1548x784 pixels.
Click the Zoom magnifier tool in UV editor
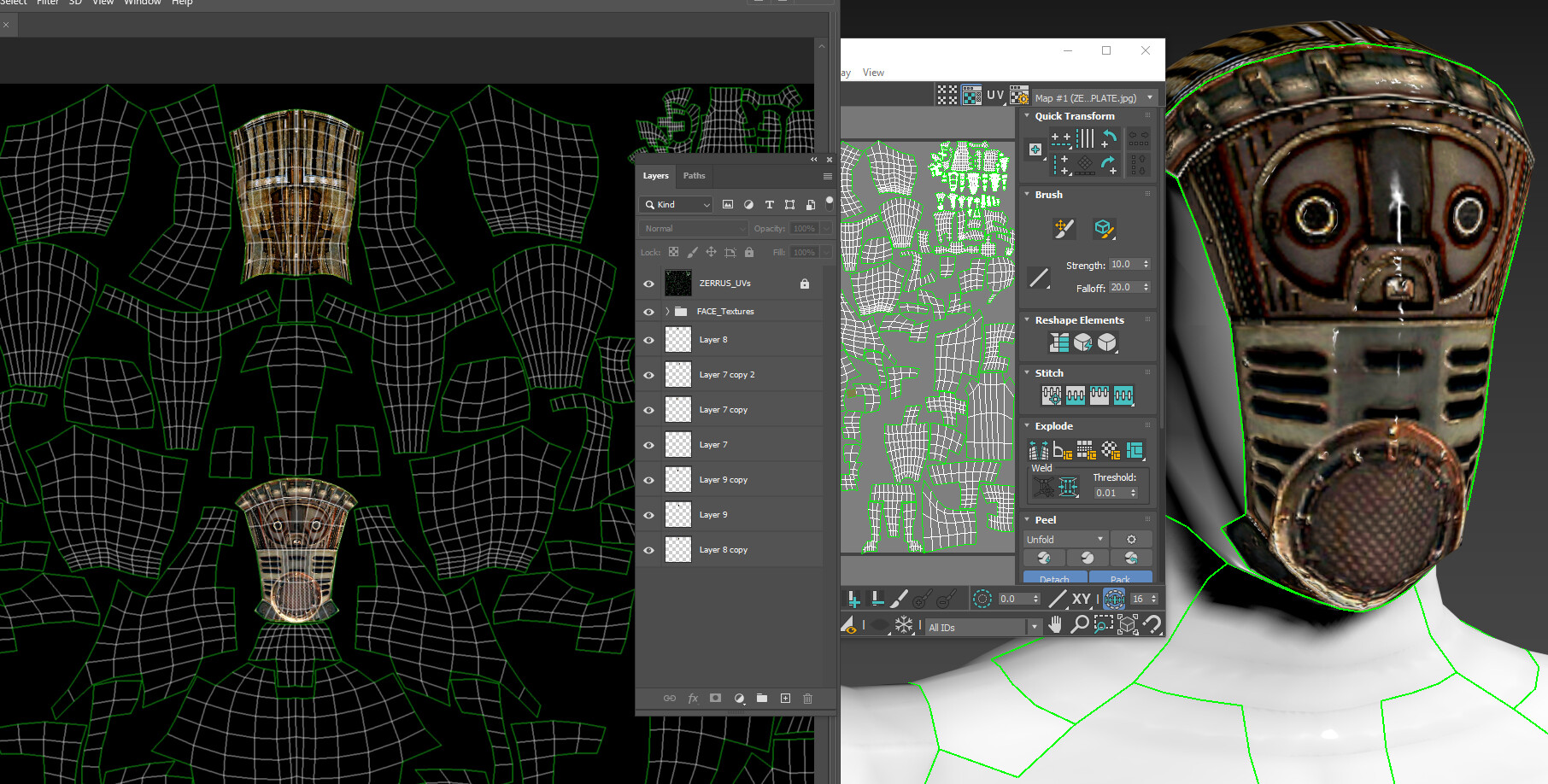pos(1079,625)
